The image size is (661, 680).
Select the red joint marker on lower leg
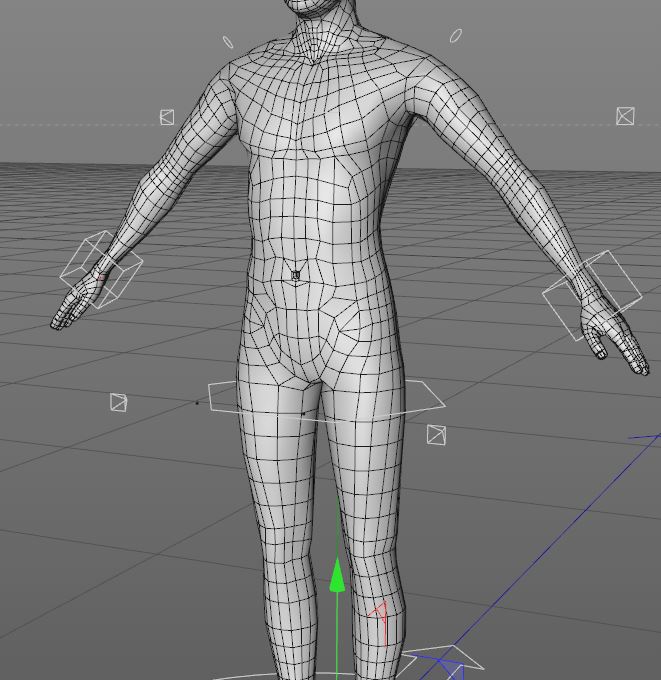click(379, 622)
